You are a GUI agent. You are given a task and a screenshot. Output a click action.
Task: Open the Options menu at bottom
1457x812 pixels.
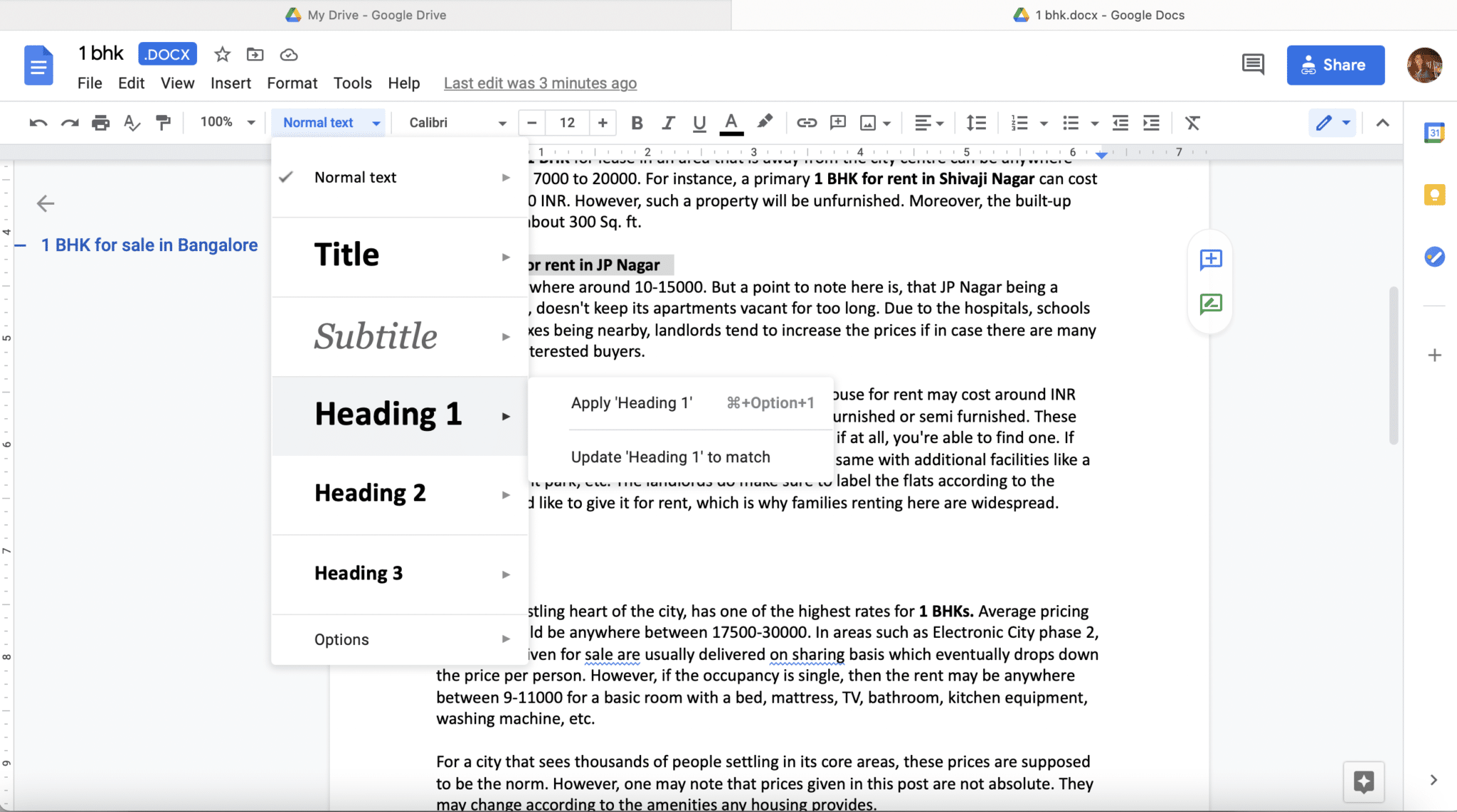(x=399, y=639)
